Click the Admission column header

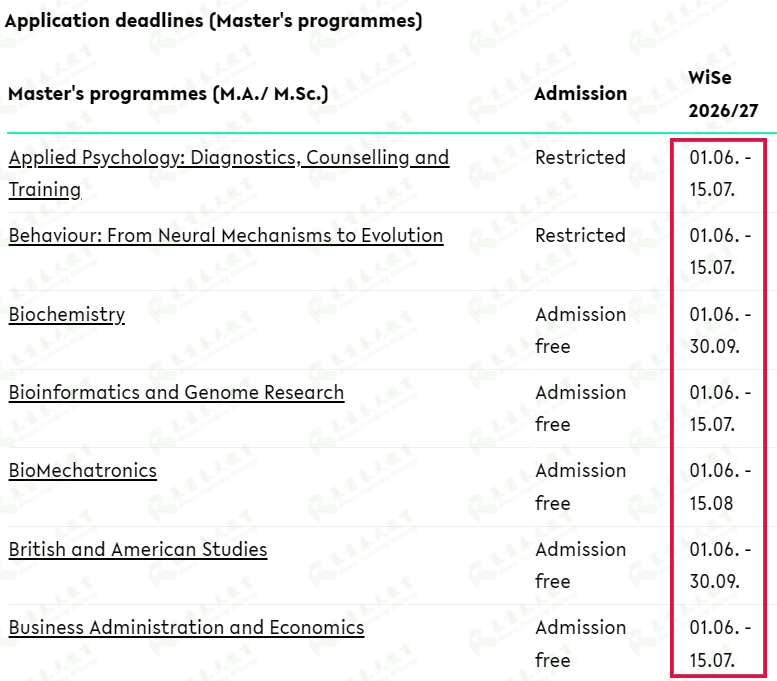(x=581, y=94)
